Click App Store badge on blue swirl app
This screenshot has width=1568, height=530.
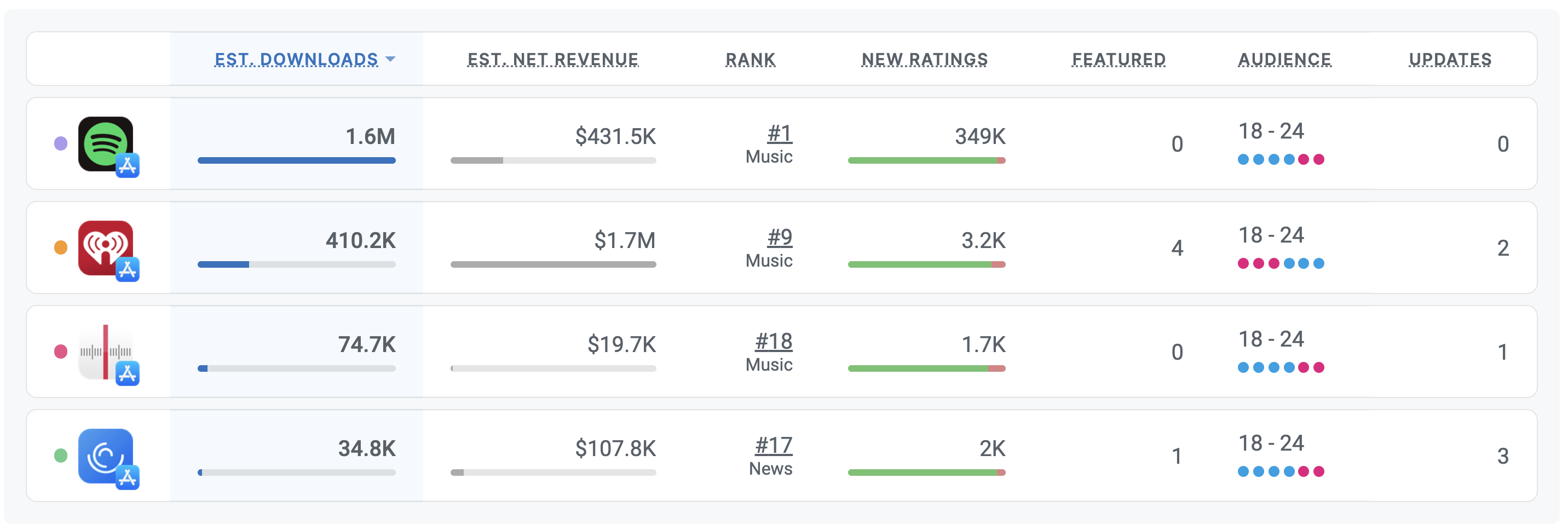[x=127, y=477]
